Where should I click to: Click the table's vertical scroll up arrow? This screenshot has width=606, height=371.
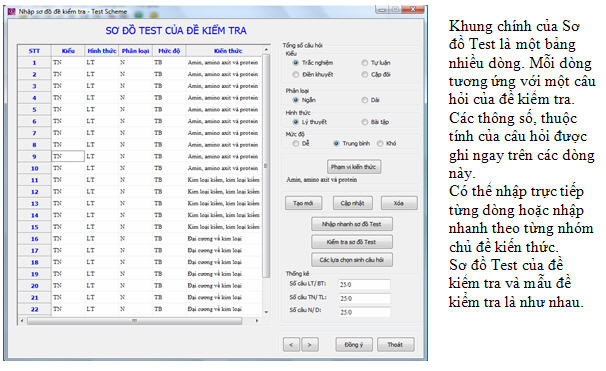tap(266, 49)
